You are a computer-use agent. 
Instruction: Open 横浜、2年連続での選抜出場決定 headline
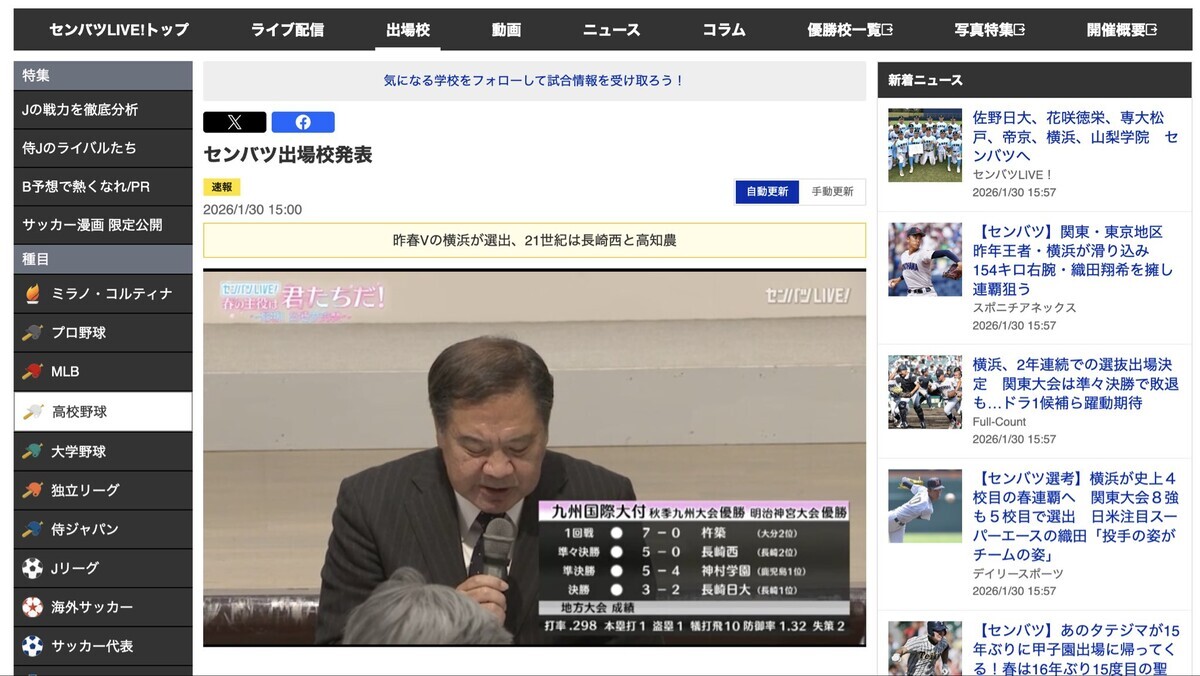click(x=1076, y=384)
